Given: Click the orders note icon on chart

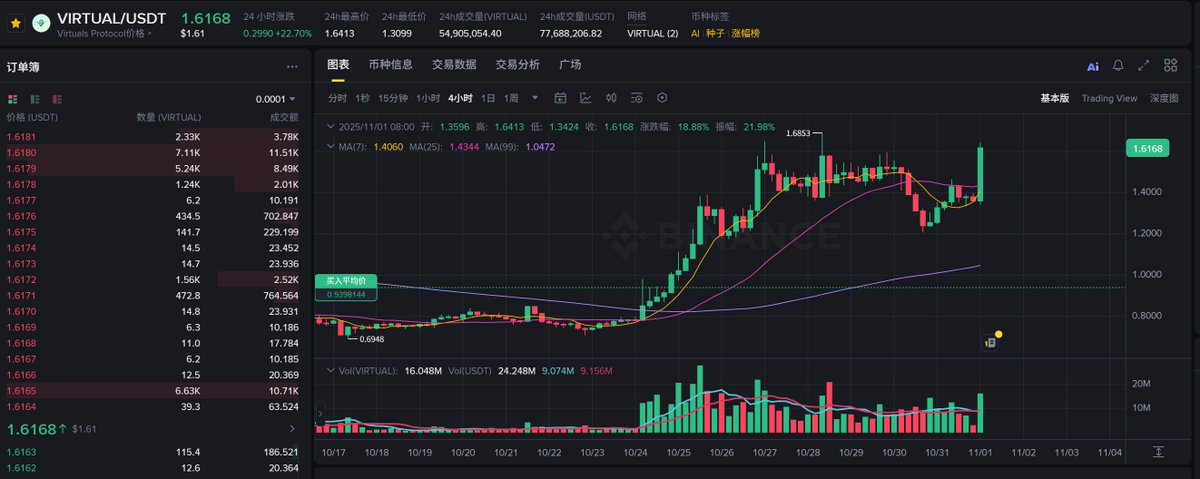Looking at the screenshot, I should point(989,342).
